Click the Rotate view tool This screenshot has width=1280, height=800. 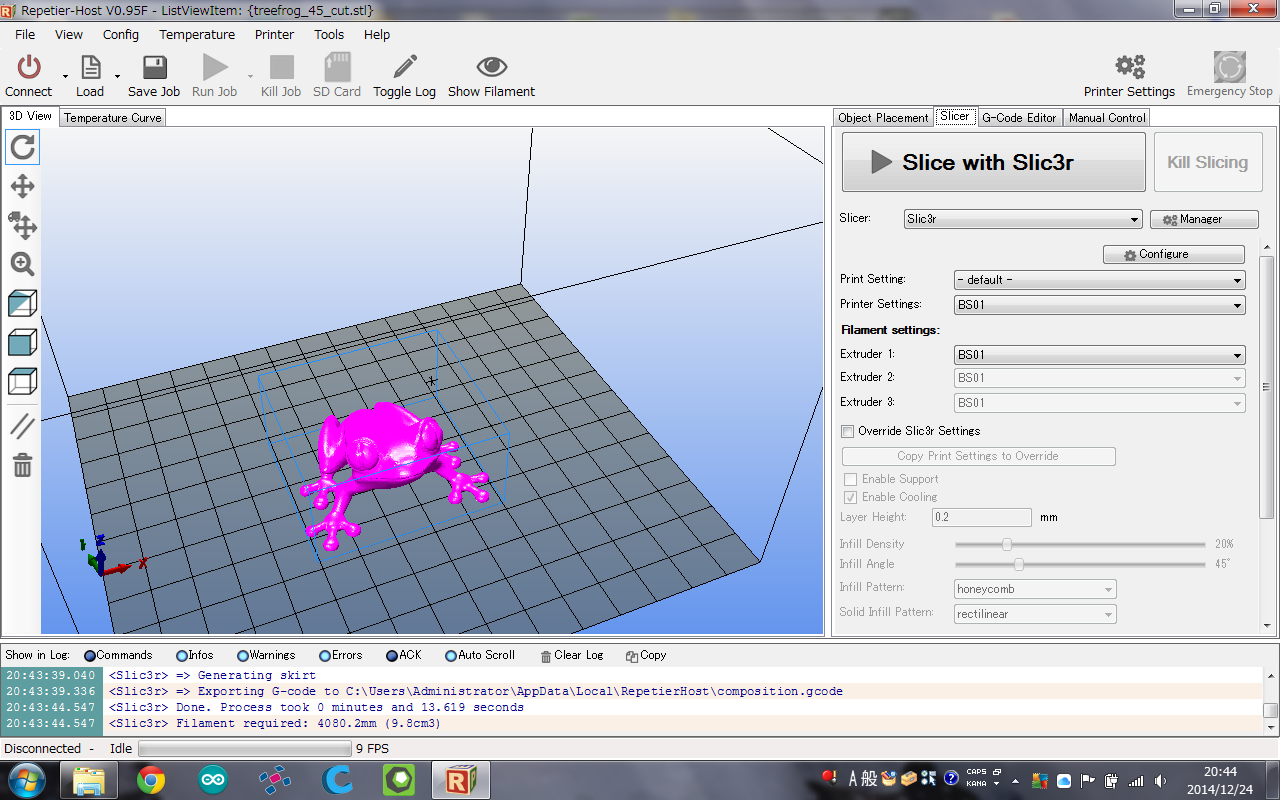[x=22, y=148]
